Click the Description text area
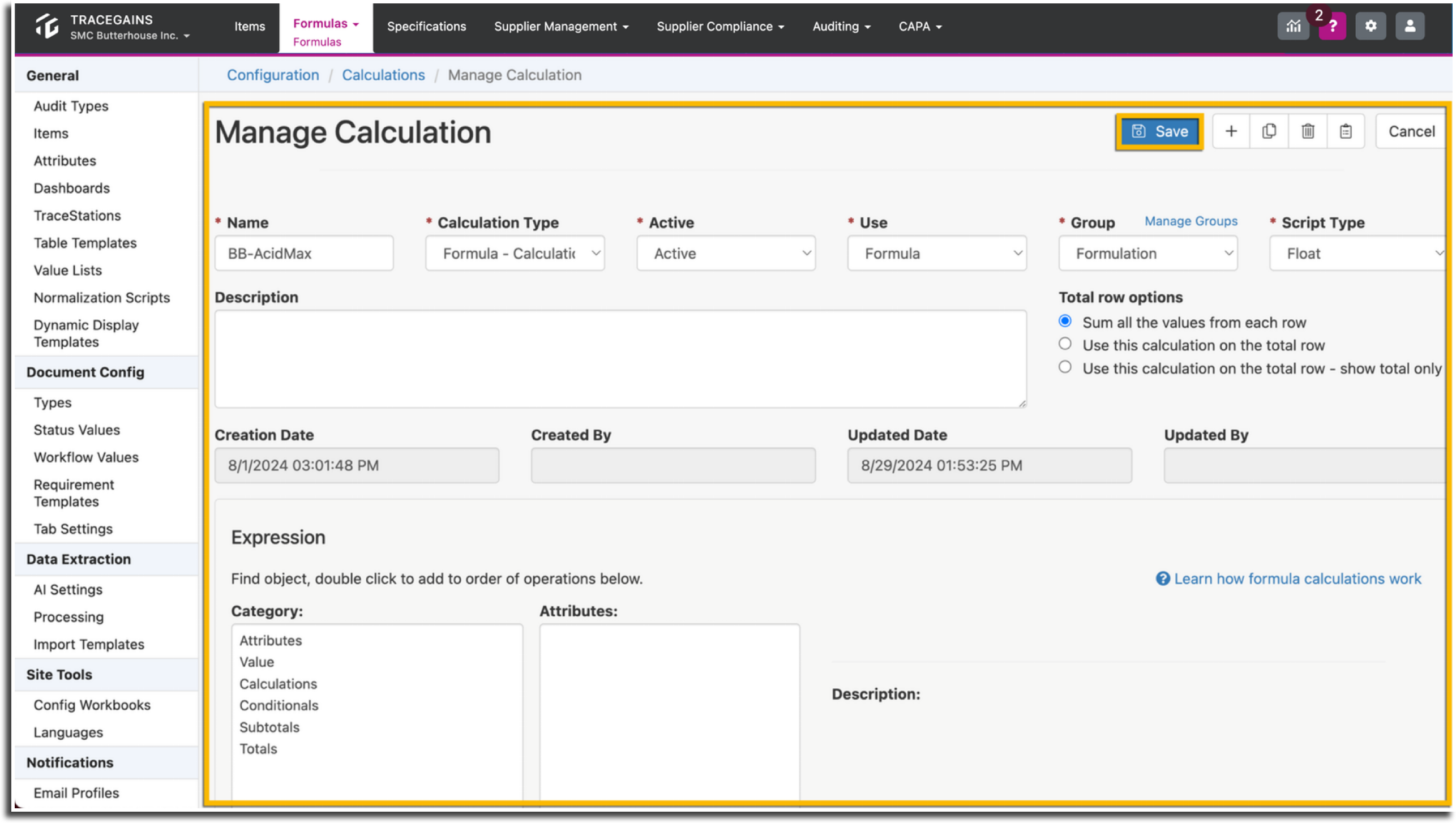This screenshot has height=823, width=1456. 620,359
